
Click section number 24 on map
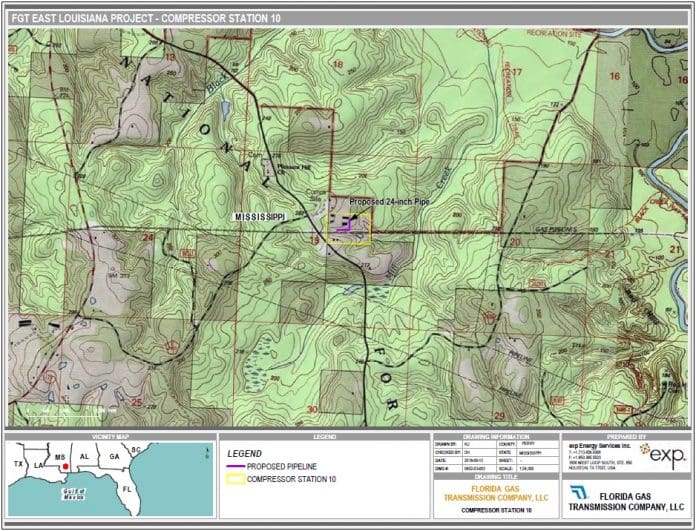(147, 238)
